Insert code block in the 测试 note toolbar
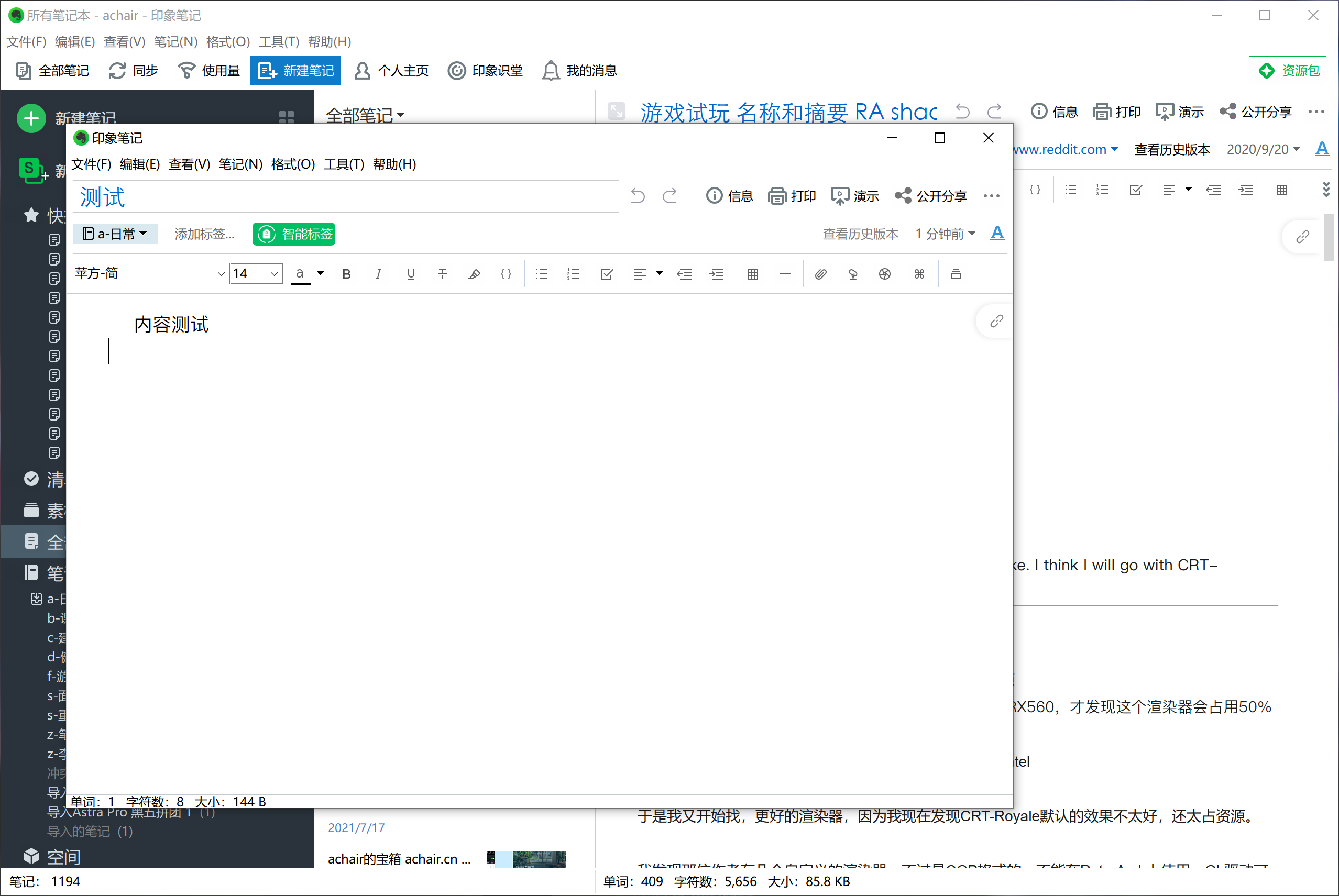 506,274
